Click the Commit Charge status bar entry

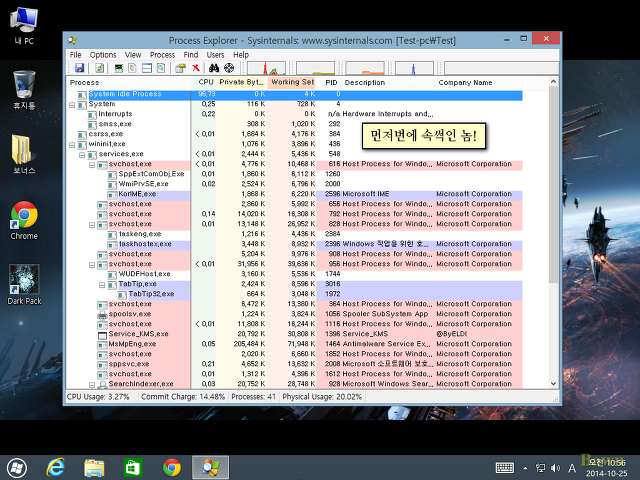pos(183,397)
